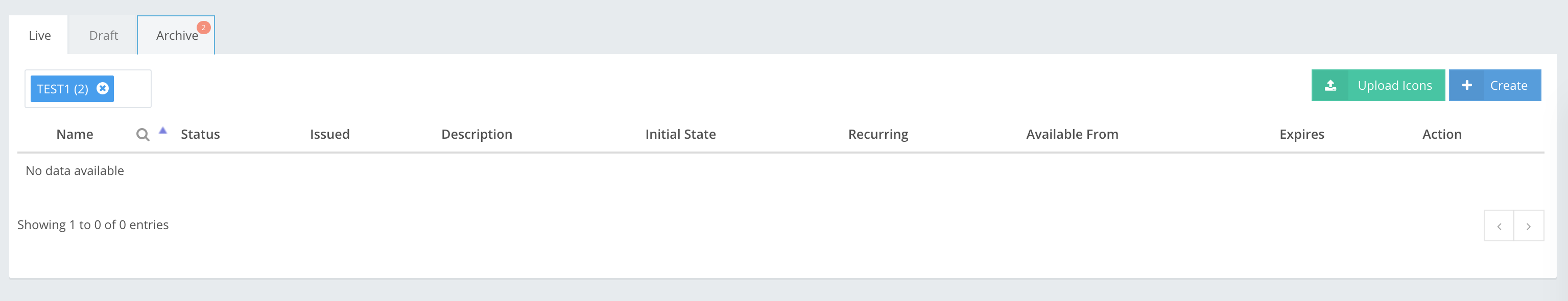1568x301 pixels.
Task: Sort by the Name column header
Action: pos(75,134)
